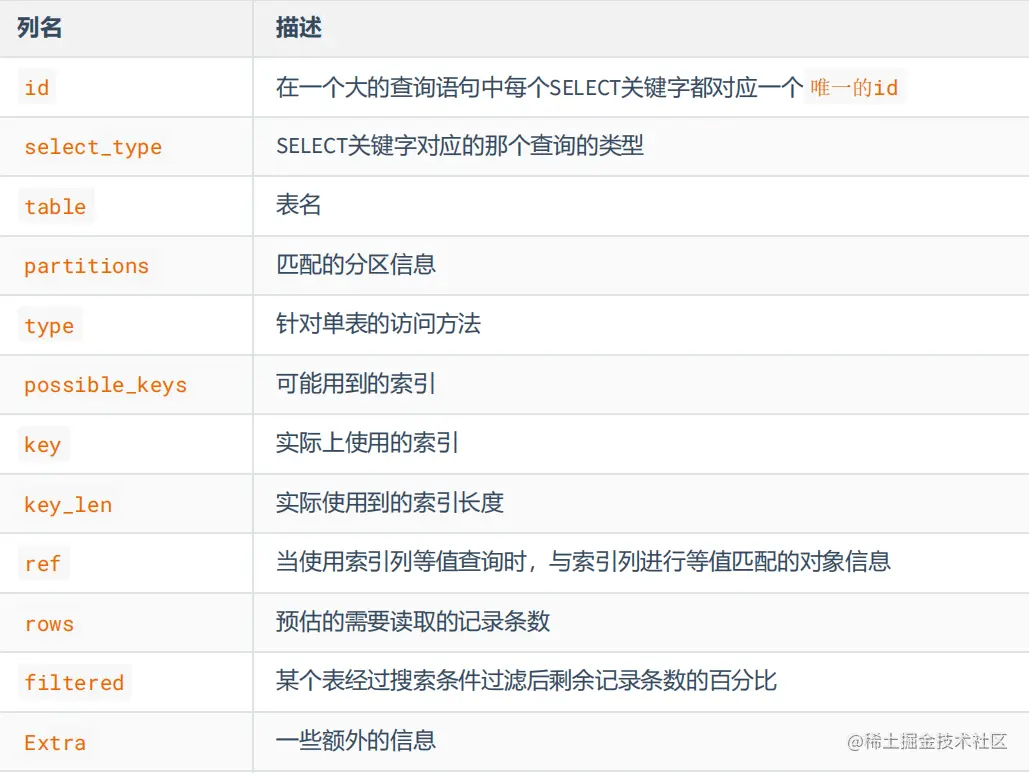This screenshot has width=1029, height=773.
Task: Click description 'SELECT关键字对应的那个查询的类型'
Action: coord(460,146)
